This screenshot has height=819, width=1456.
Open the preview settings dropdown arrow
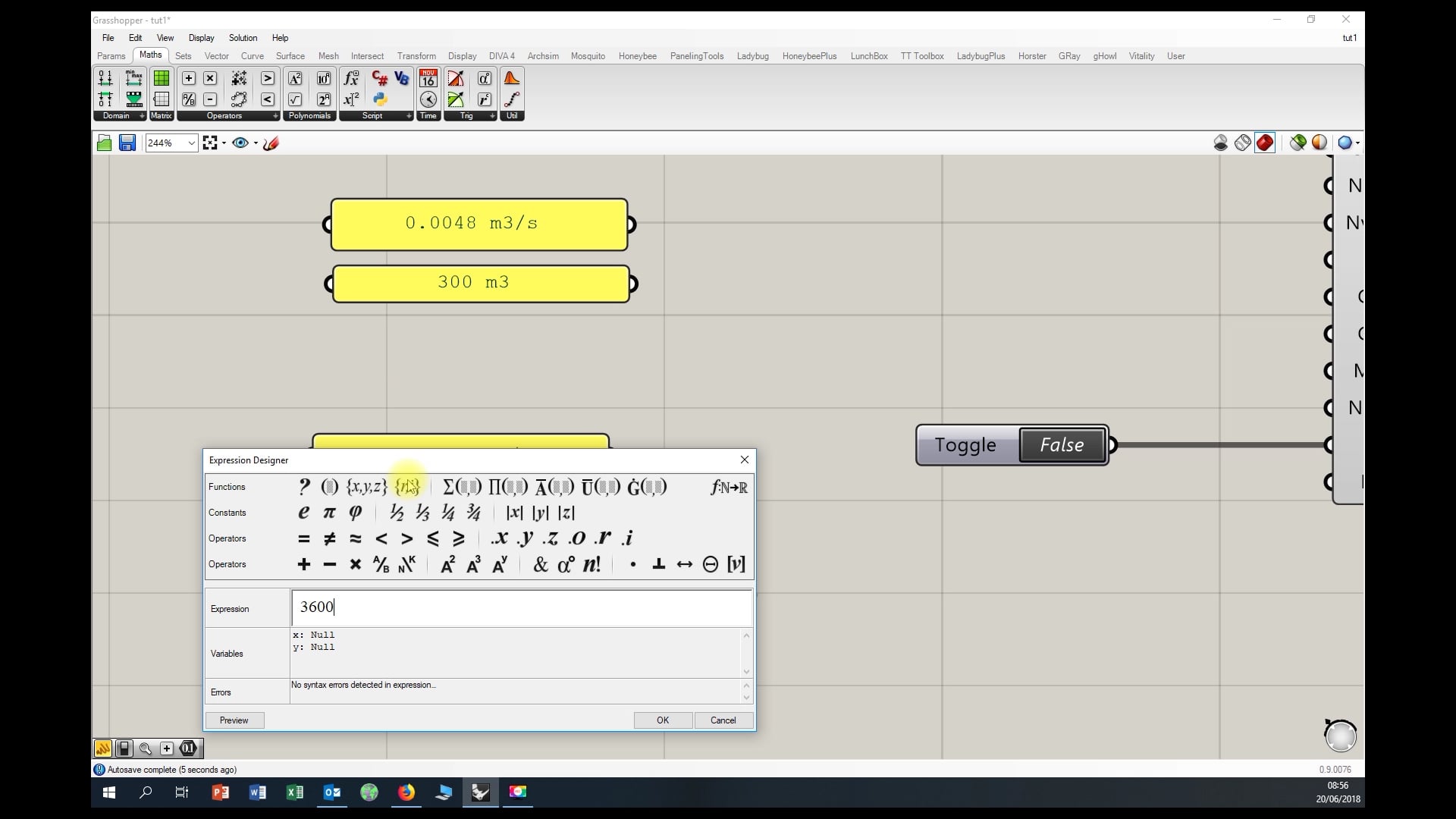(1357, 143)
